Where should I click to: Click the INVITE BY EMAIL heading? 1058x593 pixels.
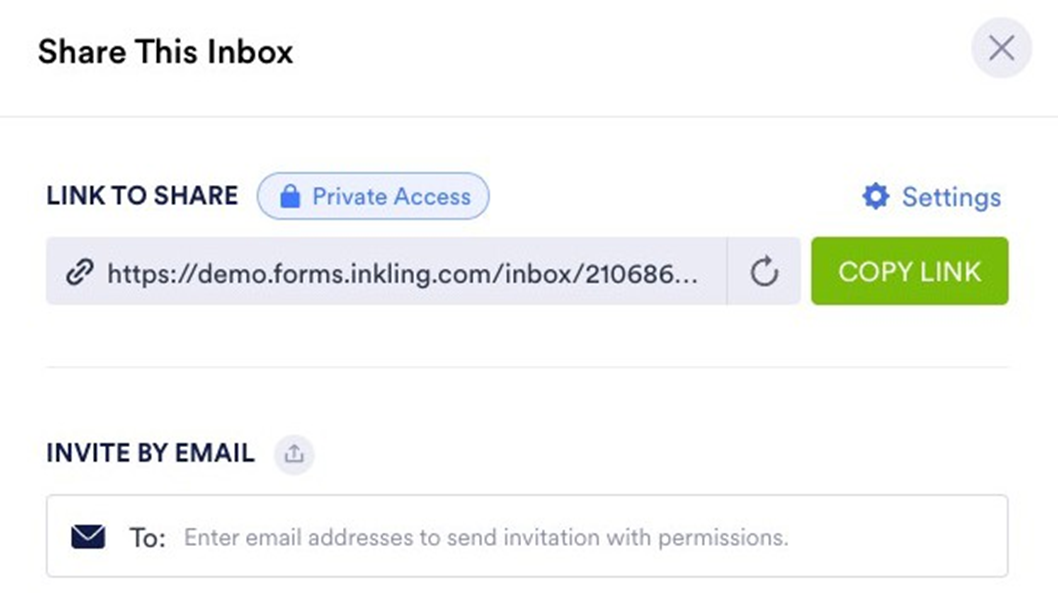(x=150, y=453)
